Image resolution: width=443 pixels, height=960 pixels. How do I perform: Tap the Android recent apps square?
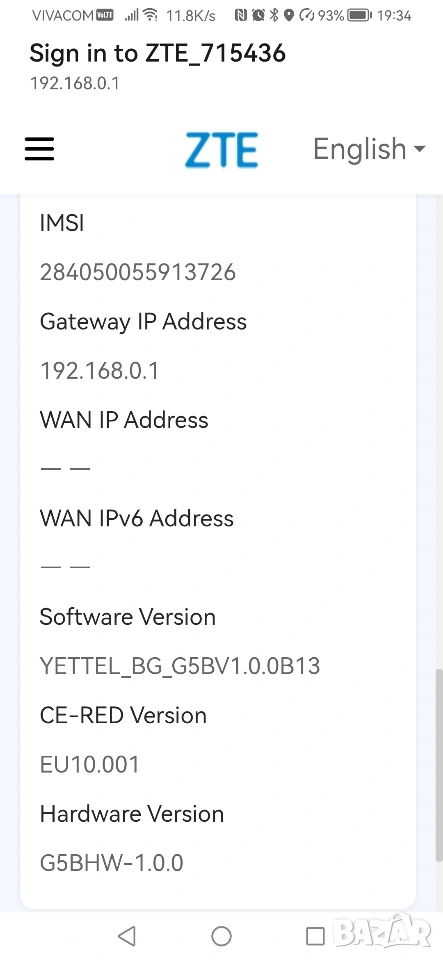(315, 936)
